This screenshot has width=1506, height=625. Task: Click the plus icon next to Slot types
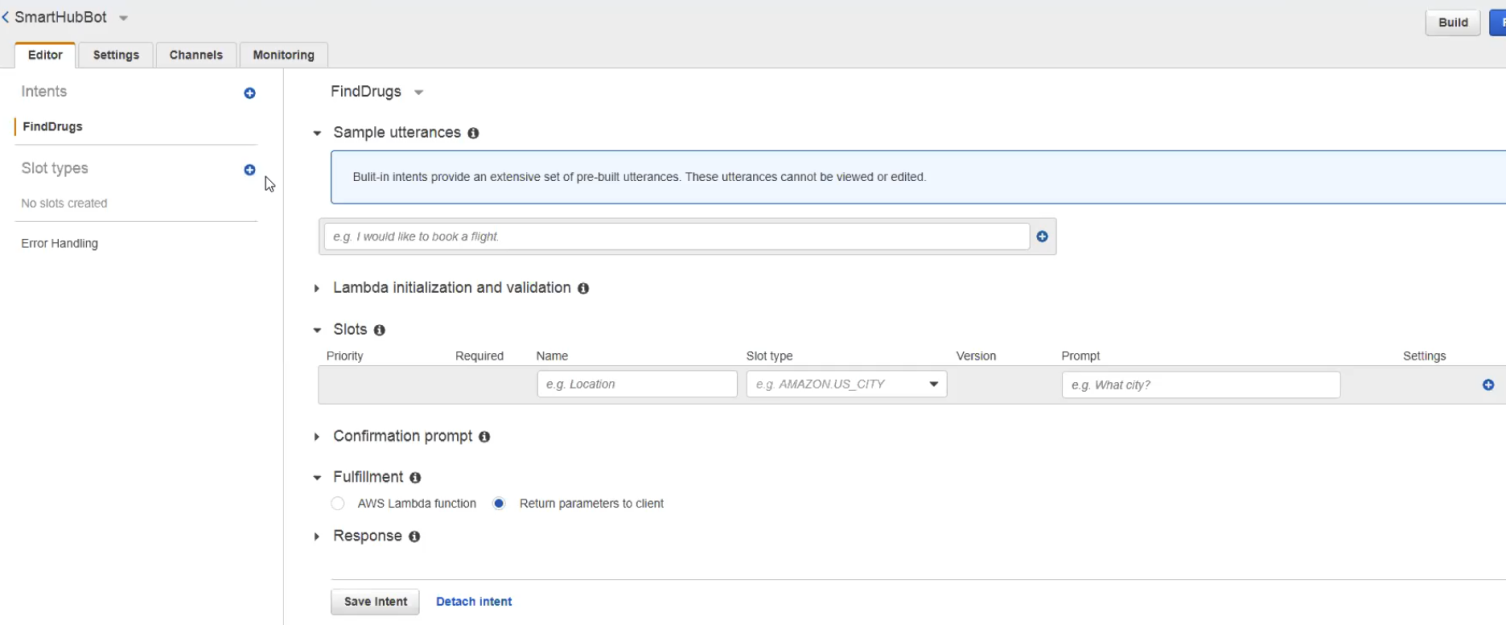tap(250, 170)
